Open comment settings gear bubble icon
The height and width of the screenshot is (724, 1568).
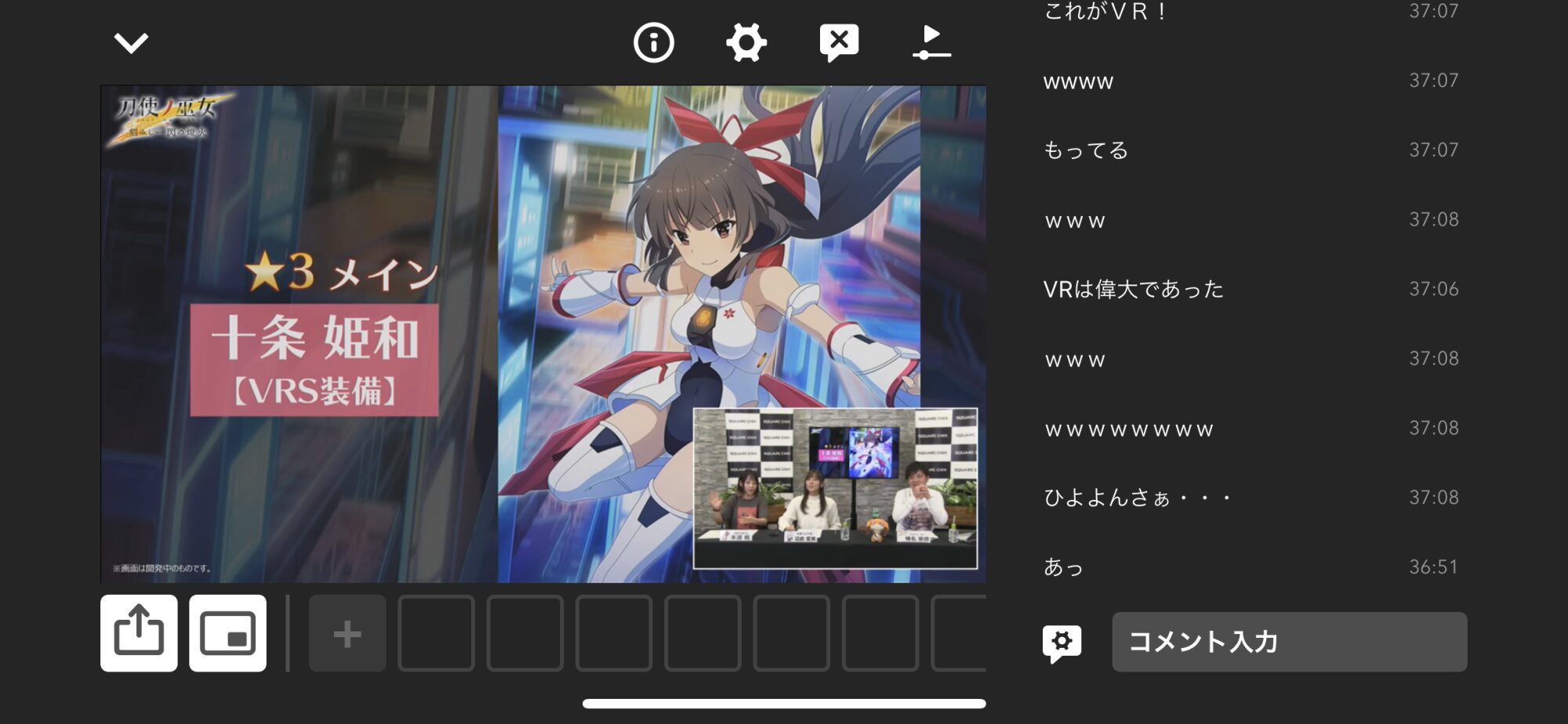pos(1062,643)
